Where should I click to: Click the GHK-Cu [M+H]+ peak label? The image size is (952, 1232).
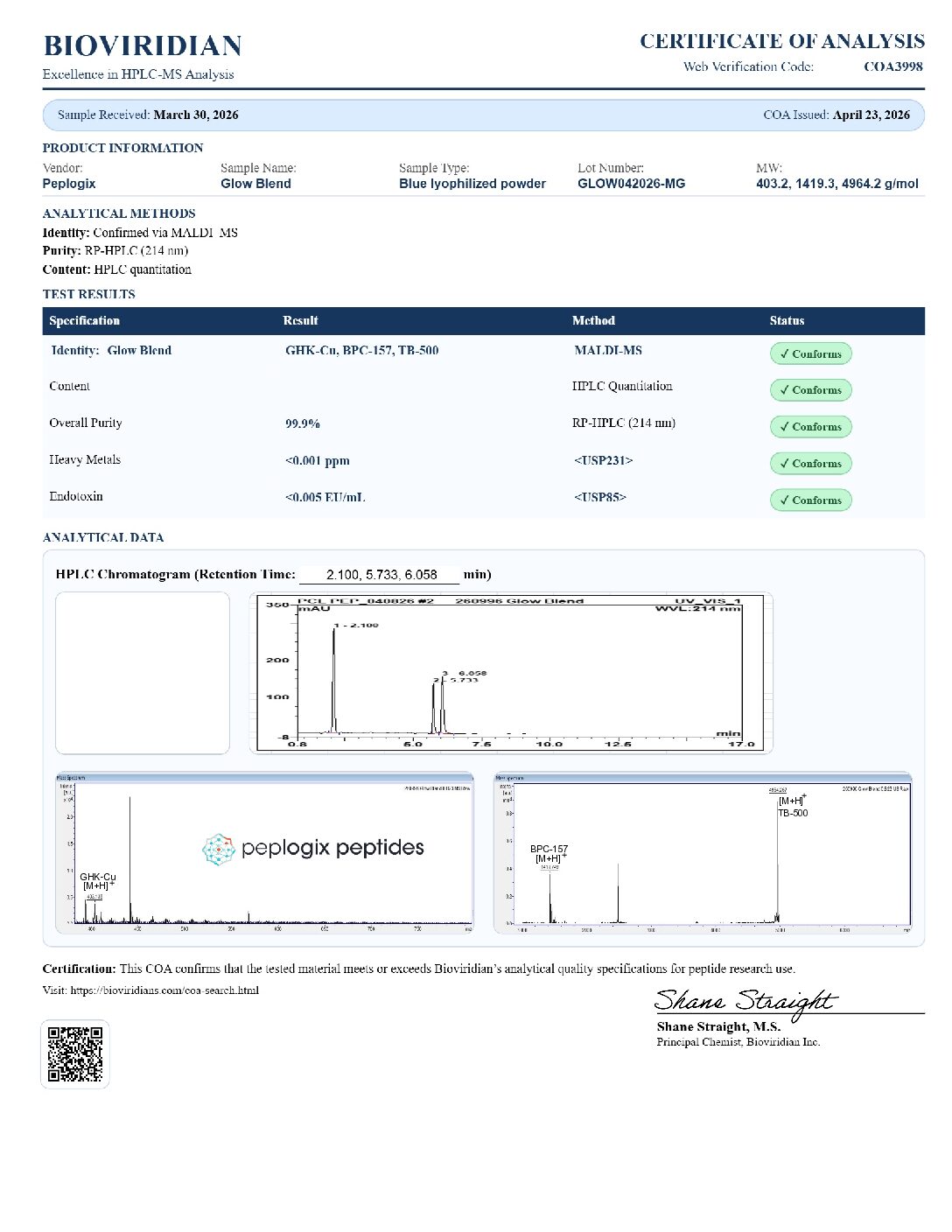pyautogui.click(x=98, y=881)
